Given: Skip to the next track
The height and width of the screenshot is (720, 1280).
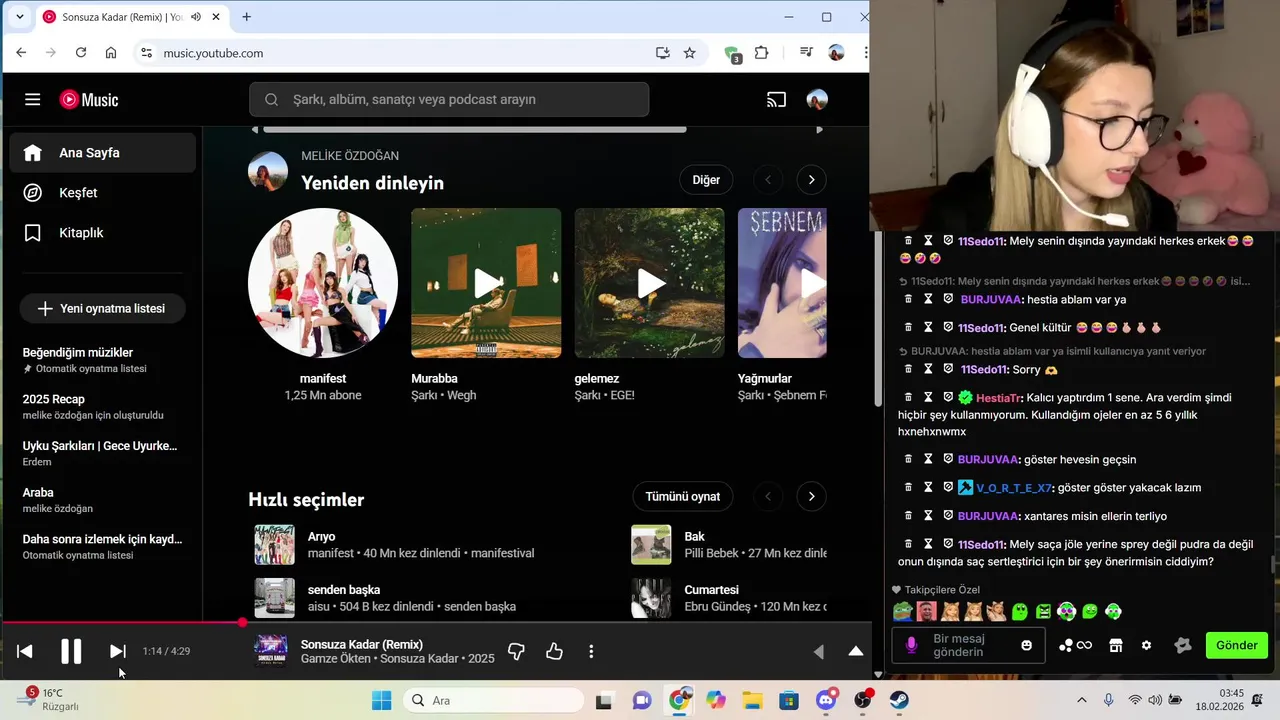Looking at the screenshot, I should tap(117, 651).
